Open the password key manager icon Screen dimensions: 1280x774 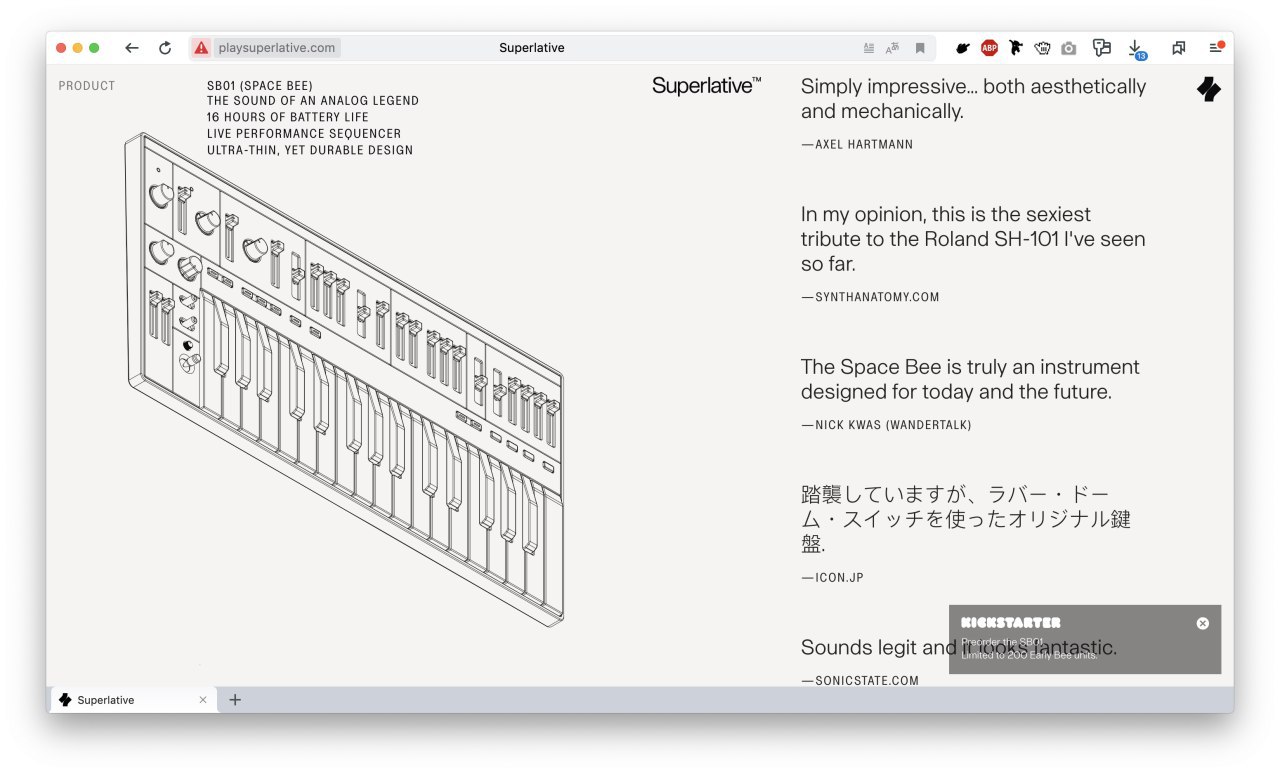pos(1102,48)
